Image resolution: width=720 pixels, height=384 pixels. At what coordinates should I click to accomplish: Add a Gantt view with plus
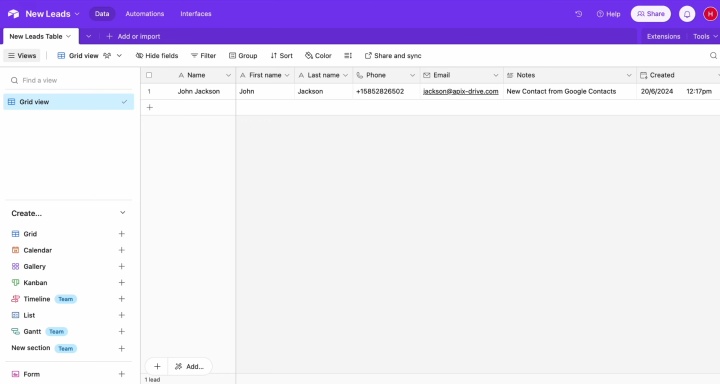pyautogui.click(x=122, y=331)
